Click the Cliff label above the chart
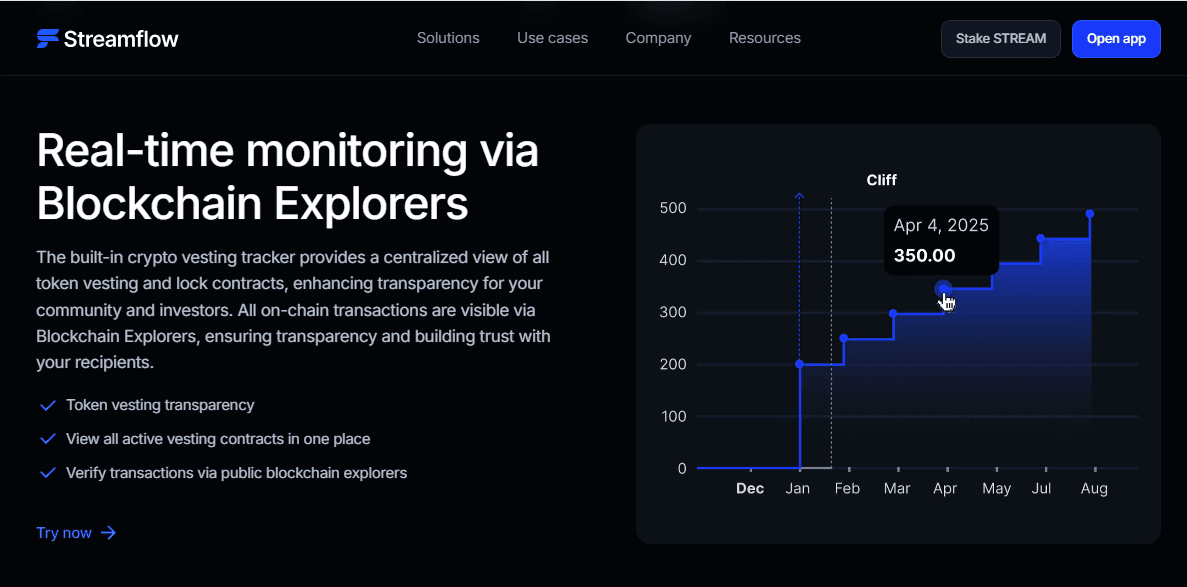Viewport: 1187px width, 587px height. coord(881,180)
